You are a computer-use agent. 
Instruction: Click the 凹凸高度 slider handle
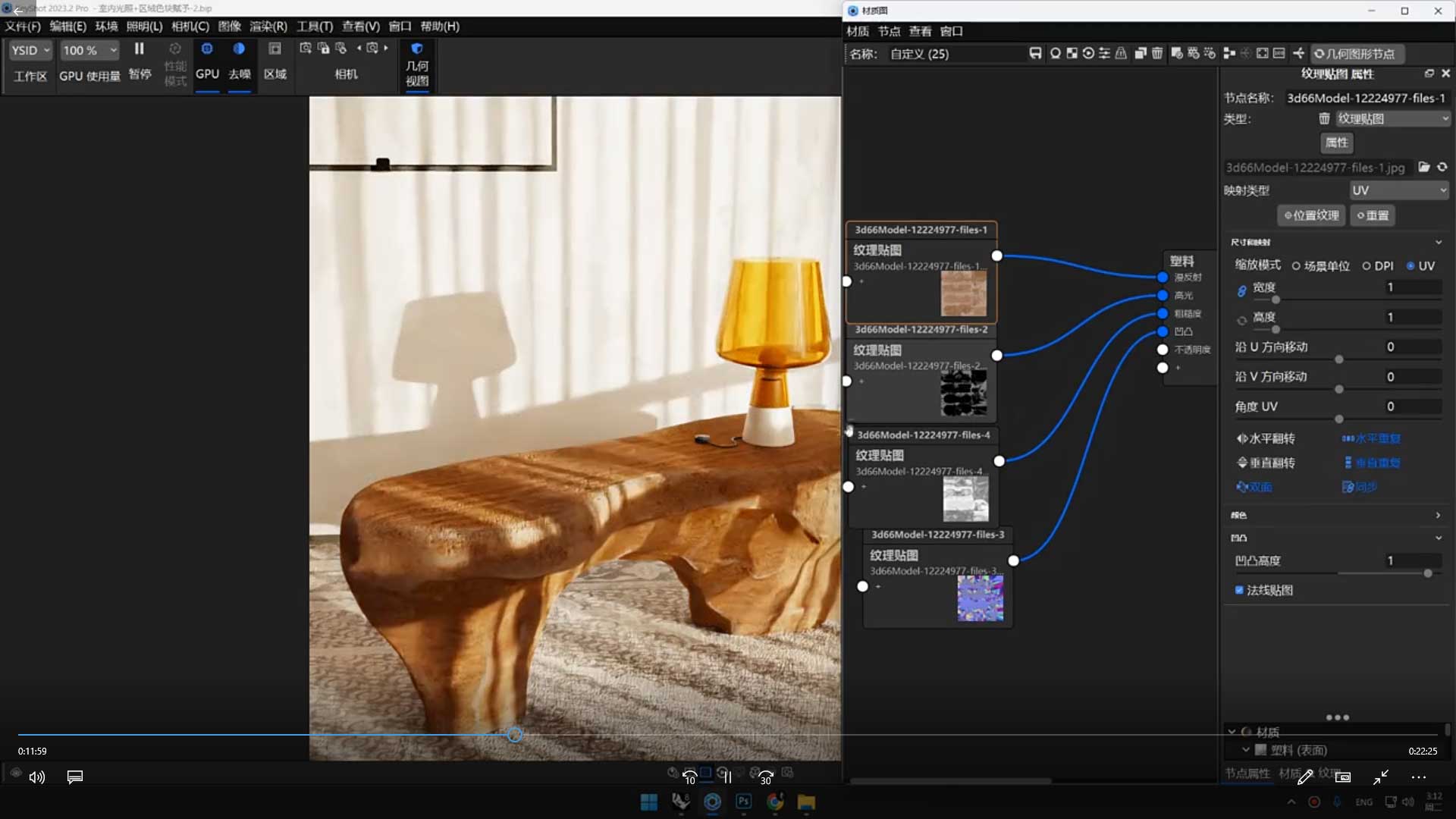(1428, 573)
